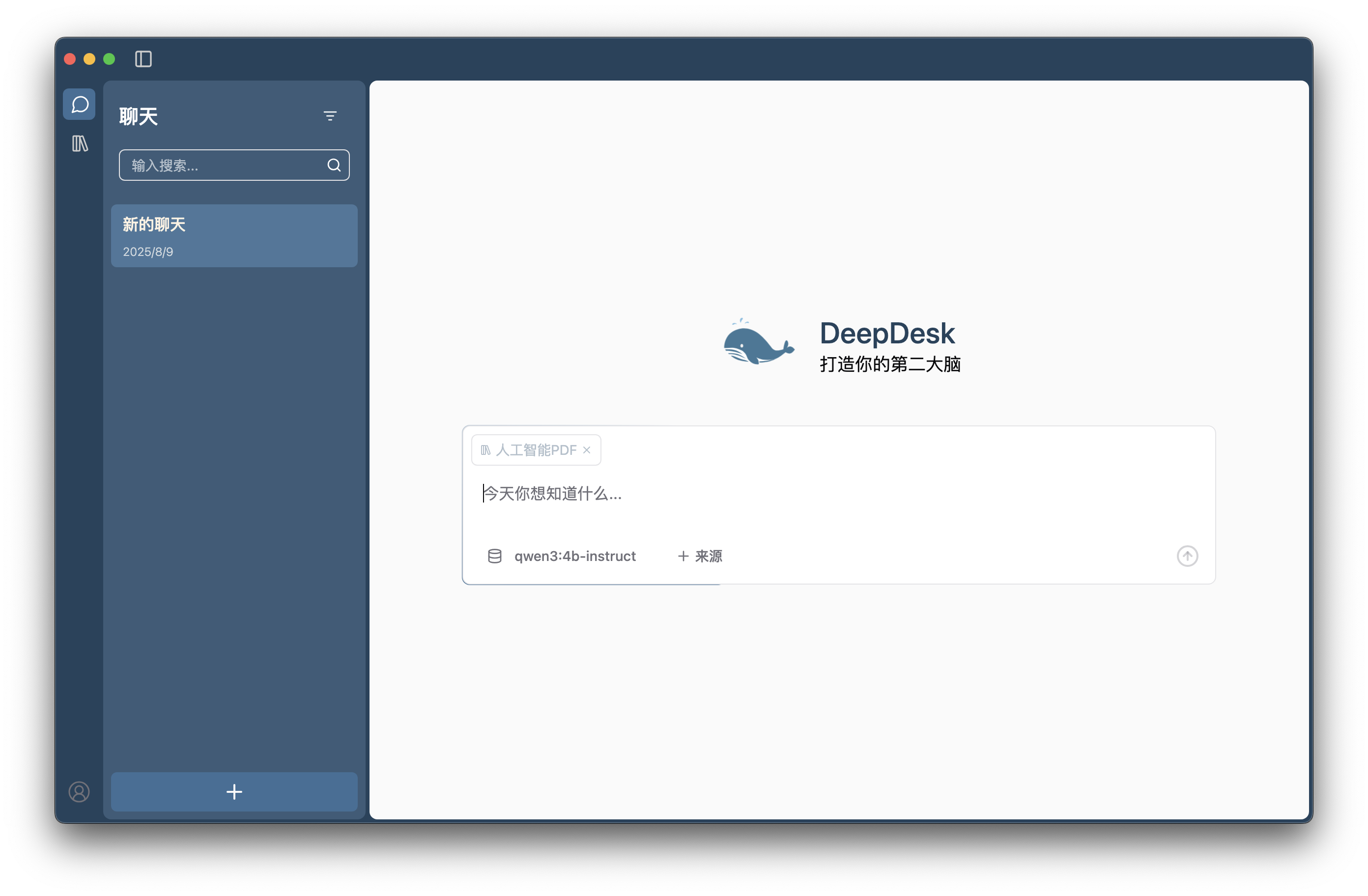1368x896 pixels.
Task: Open the filter icon beside 聊天 title
Action: [x=330, y=115]
